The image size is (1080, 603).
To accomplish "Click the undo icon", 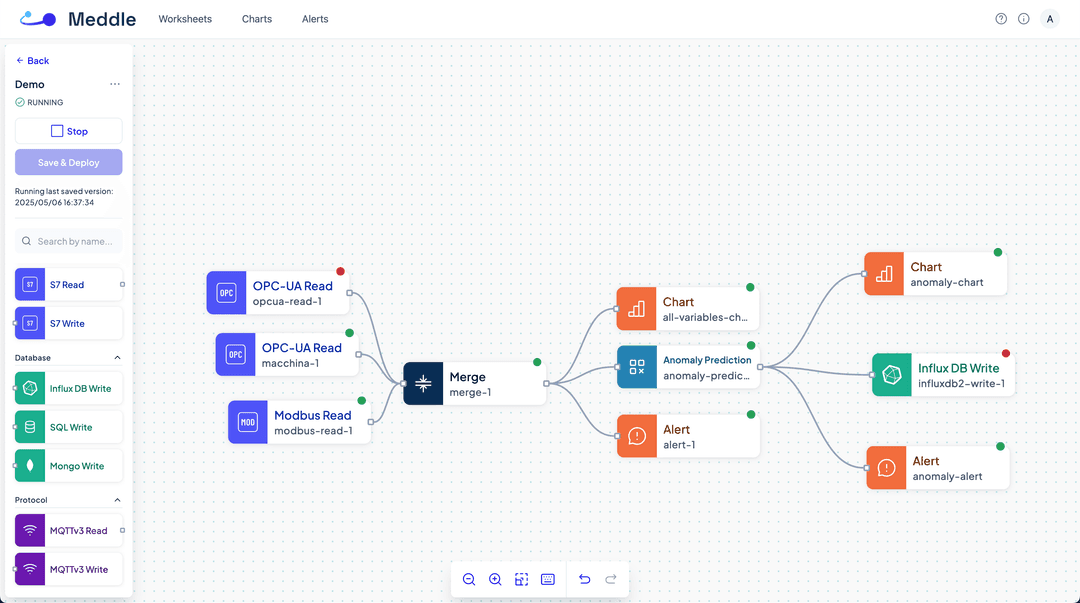I will point(584,579).
